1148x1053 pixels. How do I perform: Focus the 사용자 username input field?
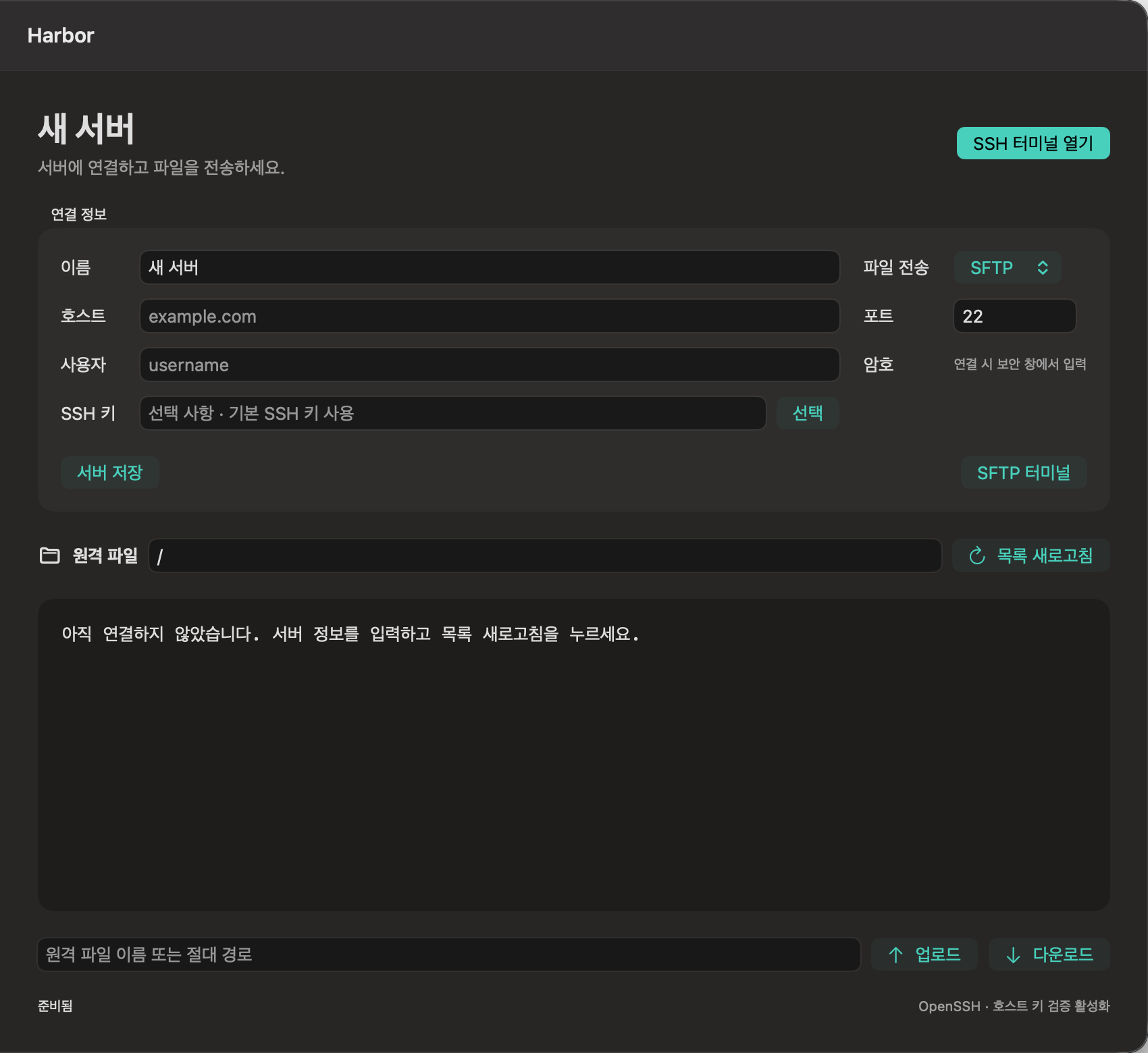pyautogui.click(x=490, y=364)
